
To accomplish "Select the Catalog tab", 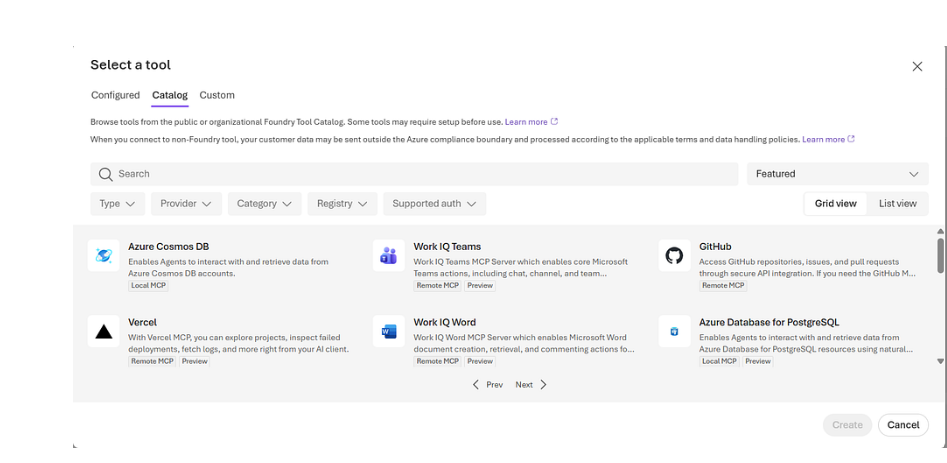I will (170, 95).
